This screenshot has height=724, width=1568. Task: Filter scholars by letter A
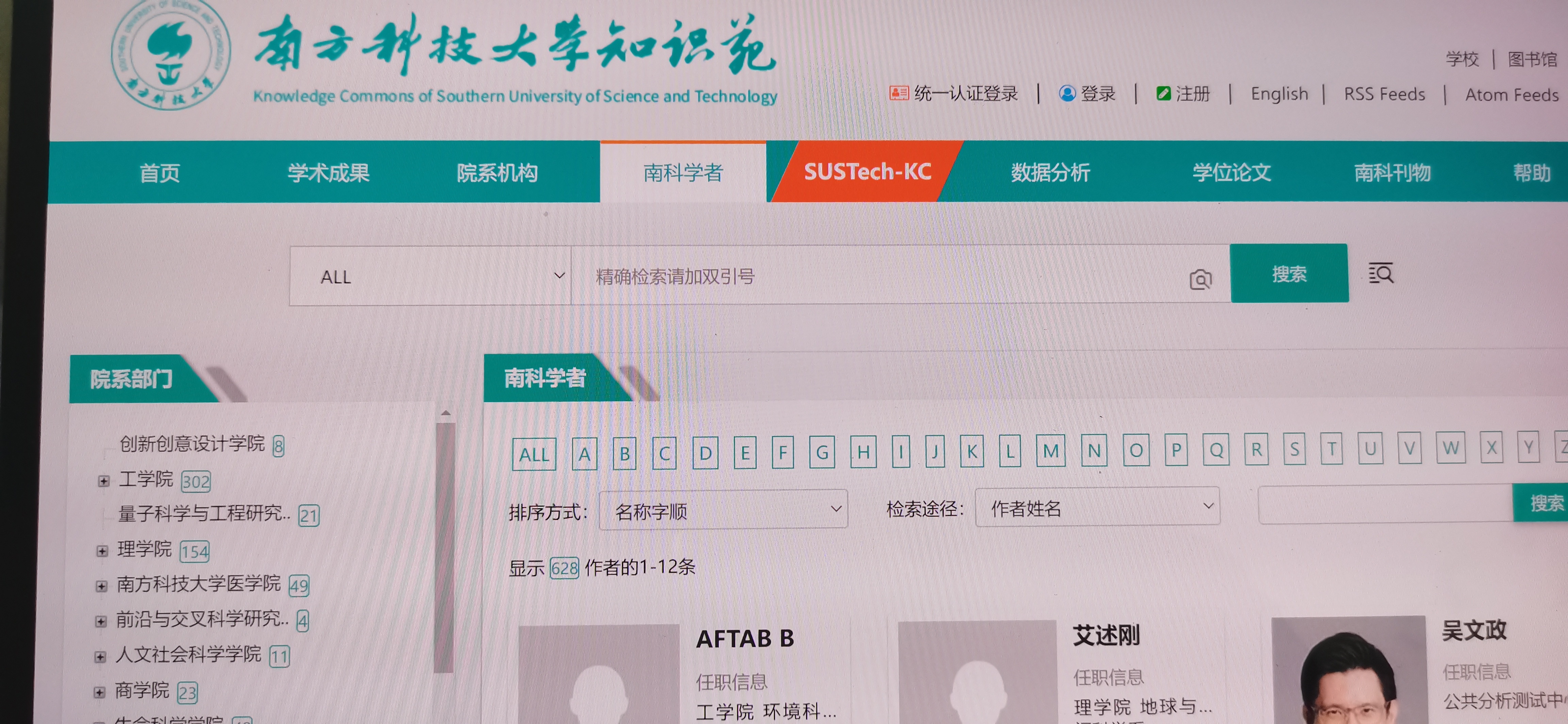(584, 455)
